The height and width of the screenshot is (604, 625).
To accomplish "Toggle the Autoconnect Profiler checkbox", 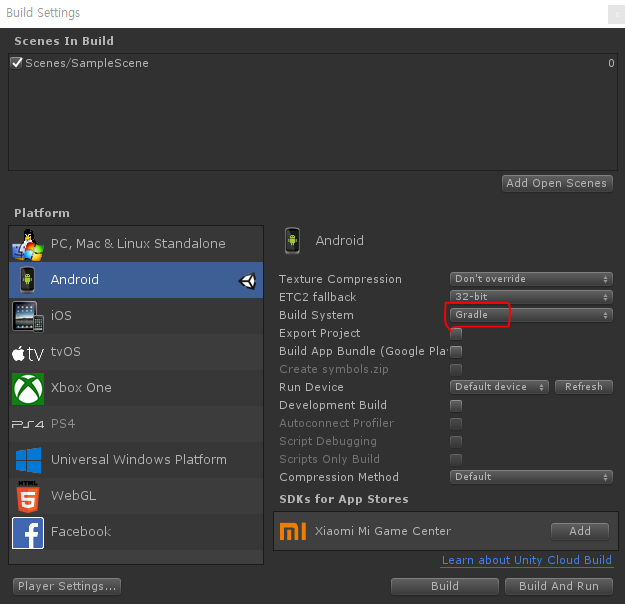I will pos(456,423).
